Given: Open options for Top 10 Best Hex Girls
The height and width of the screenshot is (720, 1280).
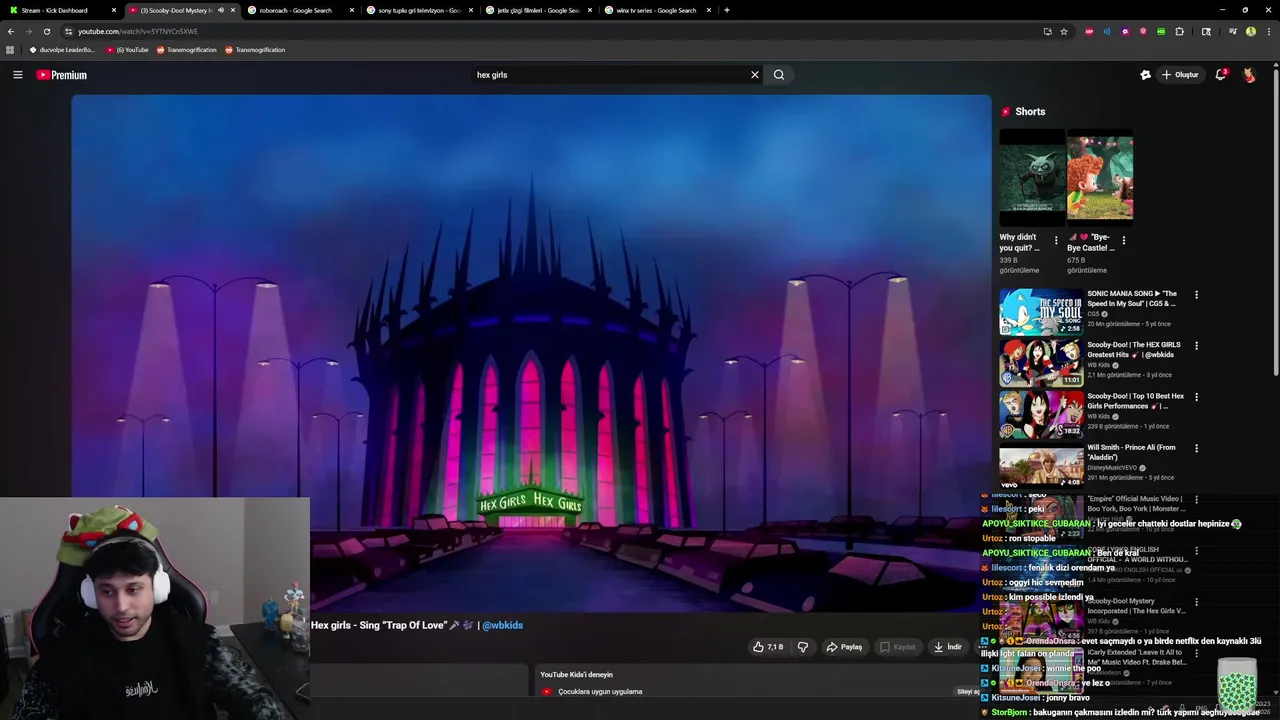Looking at the screenshot, I should pos(1196,397).
